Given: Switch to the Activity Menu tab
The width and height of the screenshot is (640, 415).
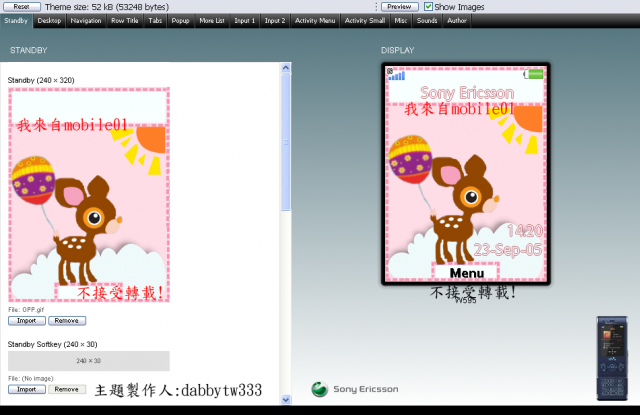Looking at the screenshot, I should click(315, 21).
